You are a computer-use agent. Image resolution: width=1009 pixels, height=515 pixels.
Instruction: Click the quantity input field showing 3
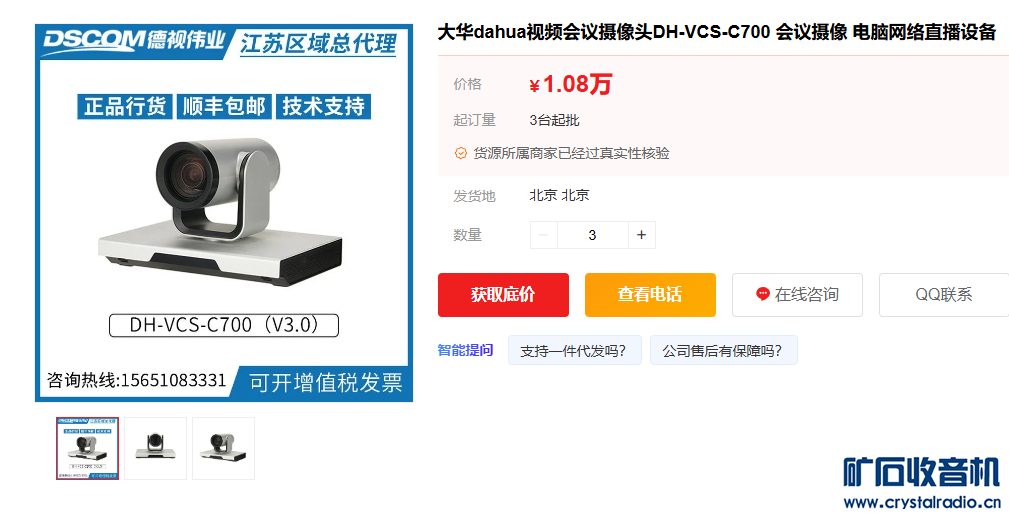(593, 235)
